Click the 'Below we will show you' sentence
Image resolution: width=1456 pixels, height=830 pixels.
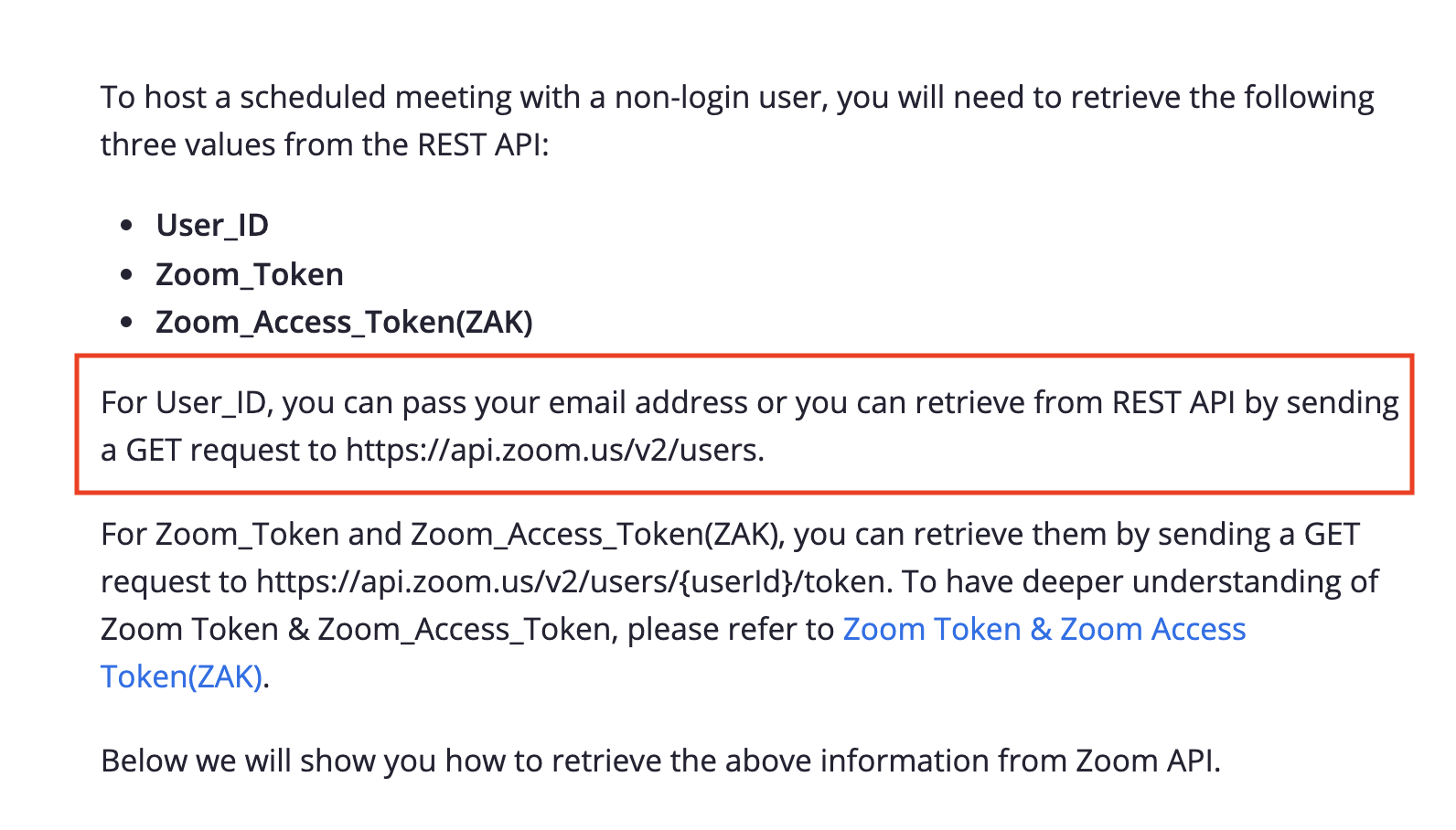[660, 761]
